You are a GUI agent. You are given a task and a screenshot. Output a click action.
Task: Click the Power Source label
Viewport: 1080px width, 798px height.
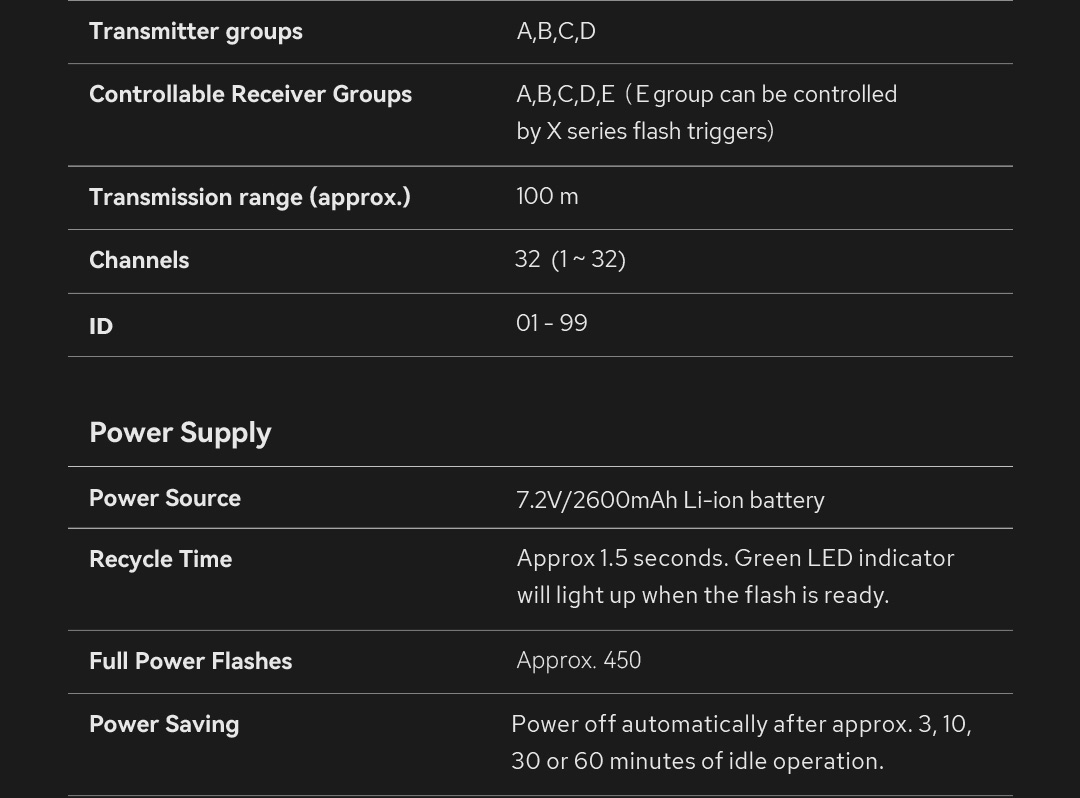(165, 498)
